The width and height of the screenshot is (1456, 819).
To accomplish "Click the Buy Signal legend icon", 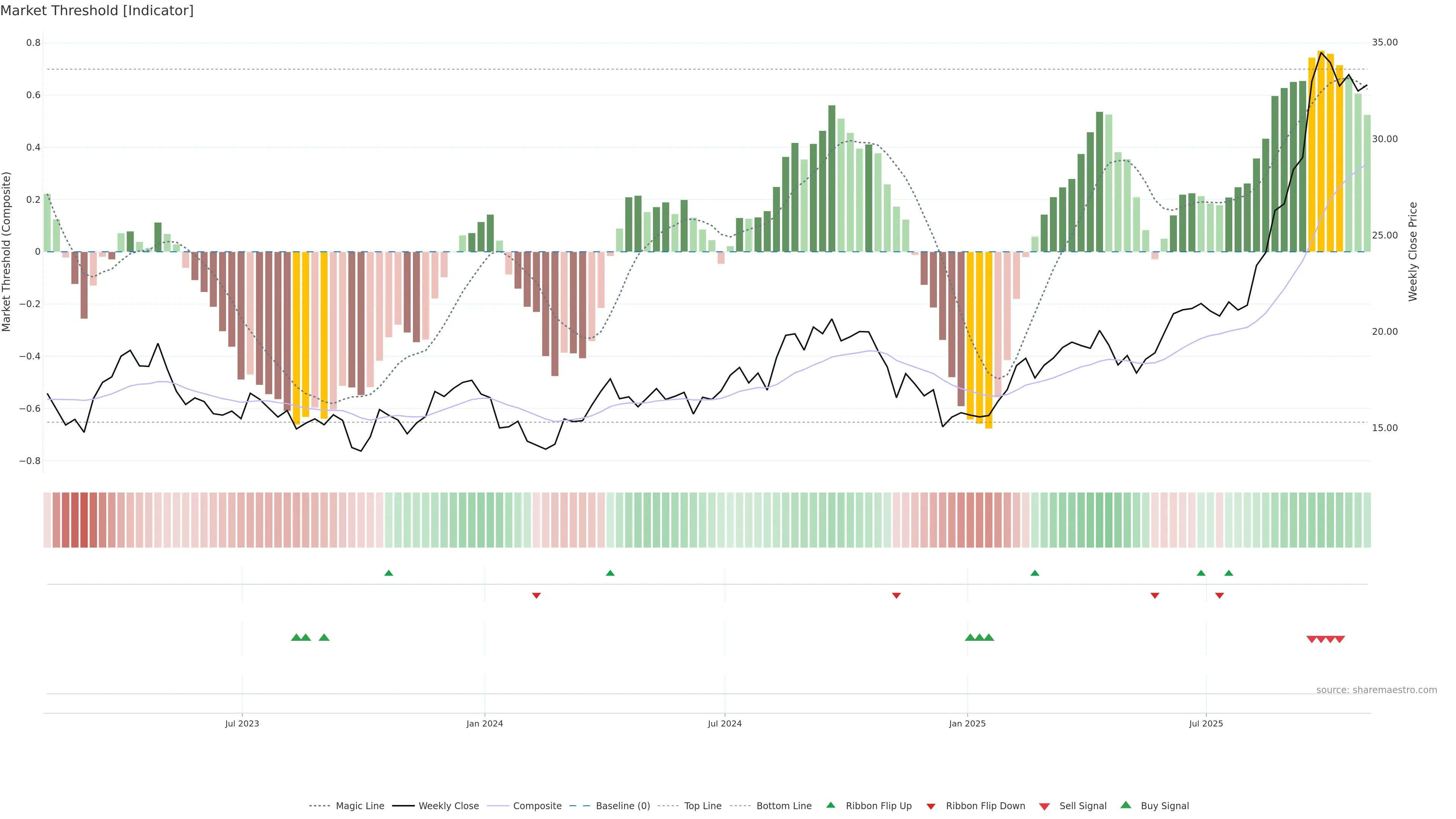I will [x=1125, y=805].
